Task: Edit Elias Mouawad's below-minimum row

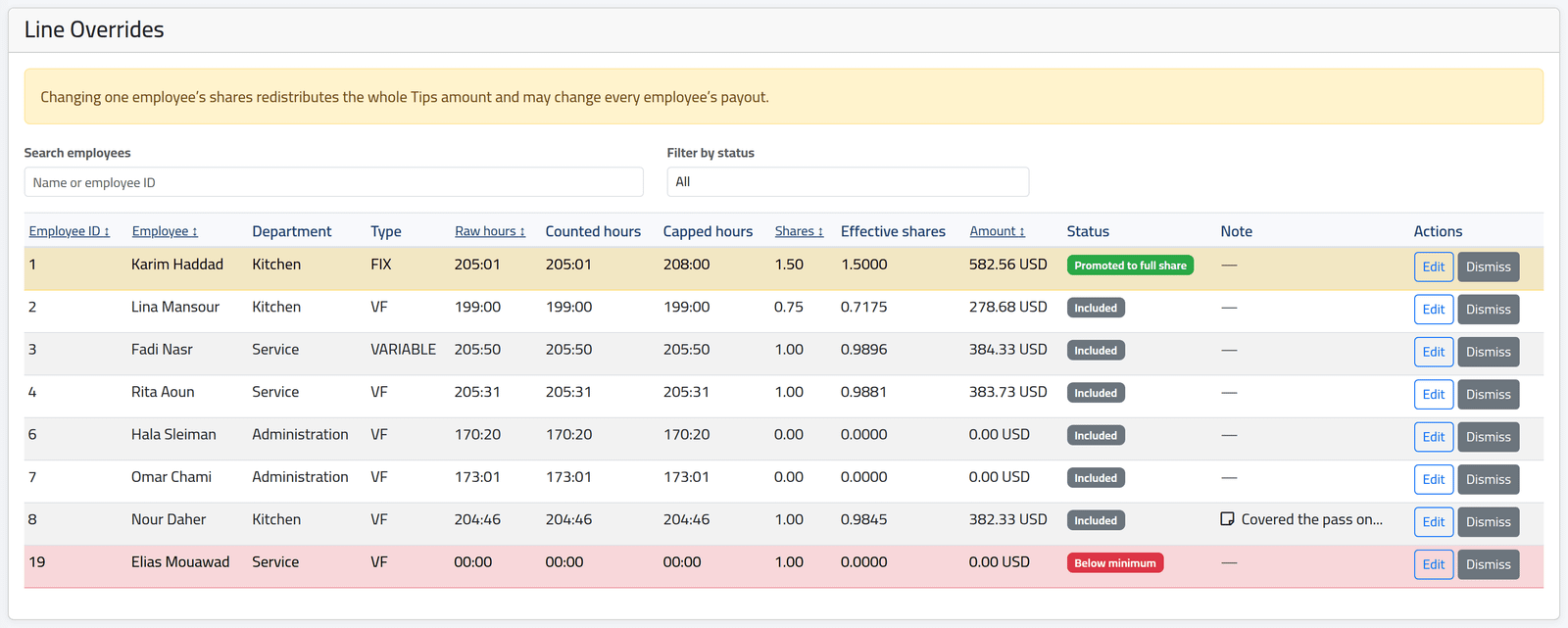Action: pyautogui.click(x=1434, y=564)
